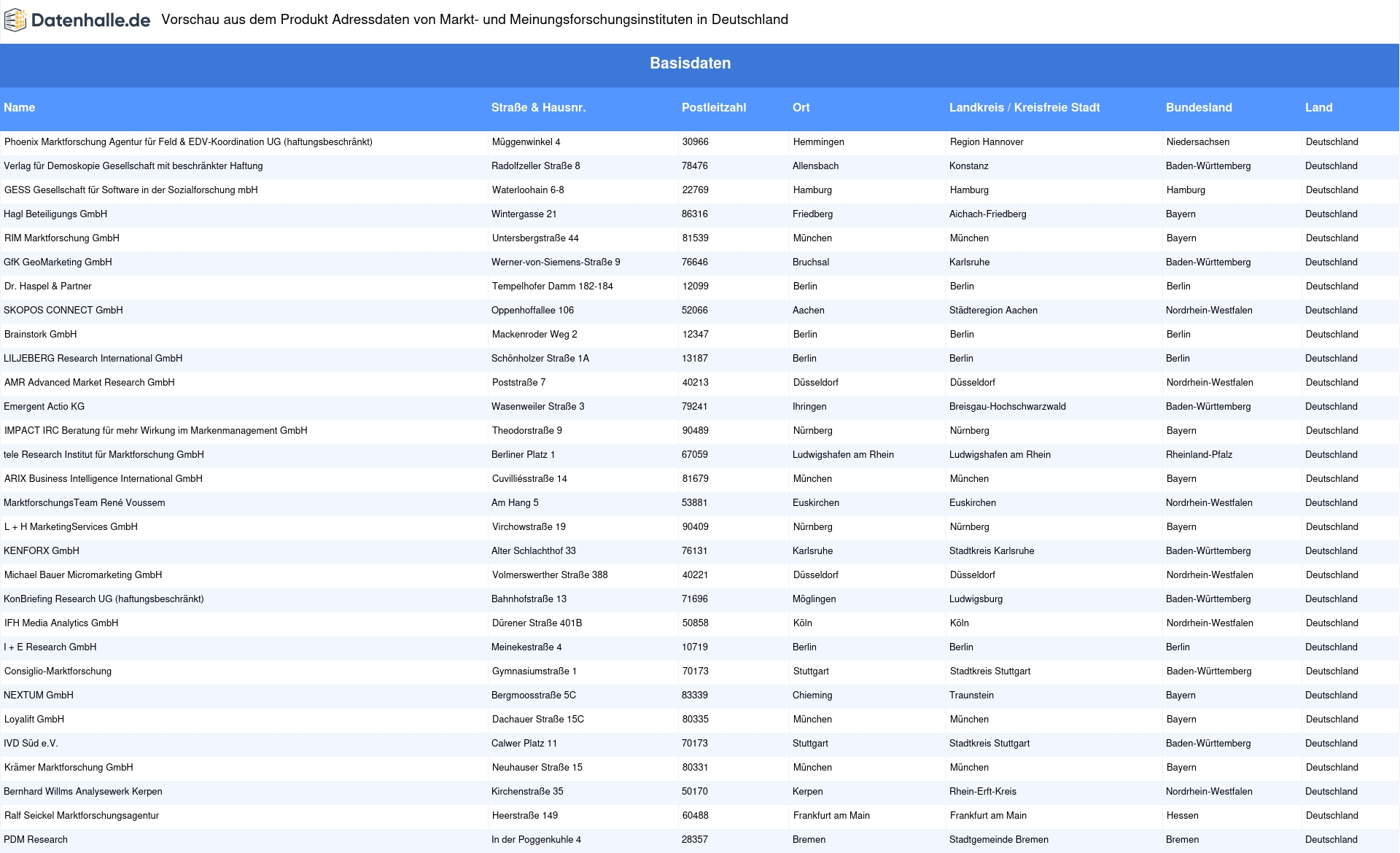Click Emergent Actio KG name
Viewport: 1400px width, 853px height.
pyautogui.click(x=44, y=407)
